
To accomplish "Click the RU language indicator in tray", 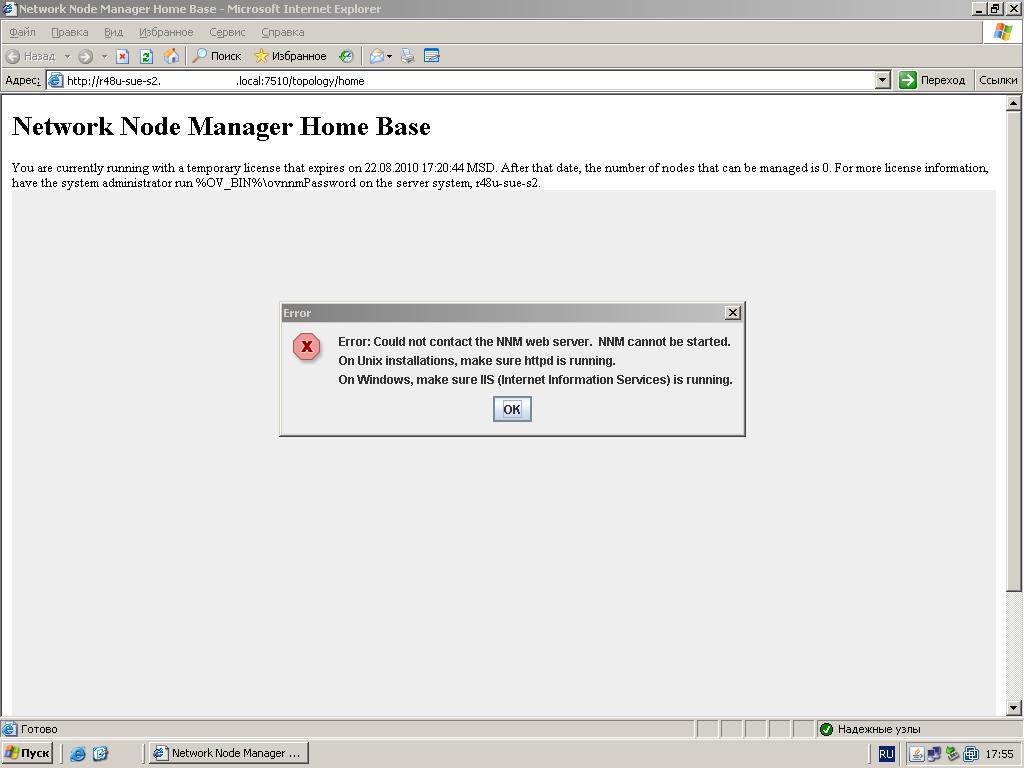I will 886,754.
